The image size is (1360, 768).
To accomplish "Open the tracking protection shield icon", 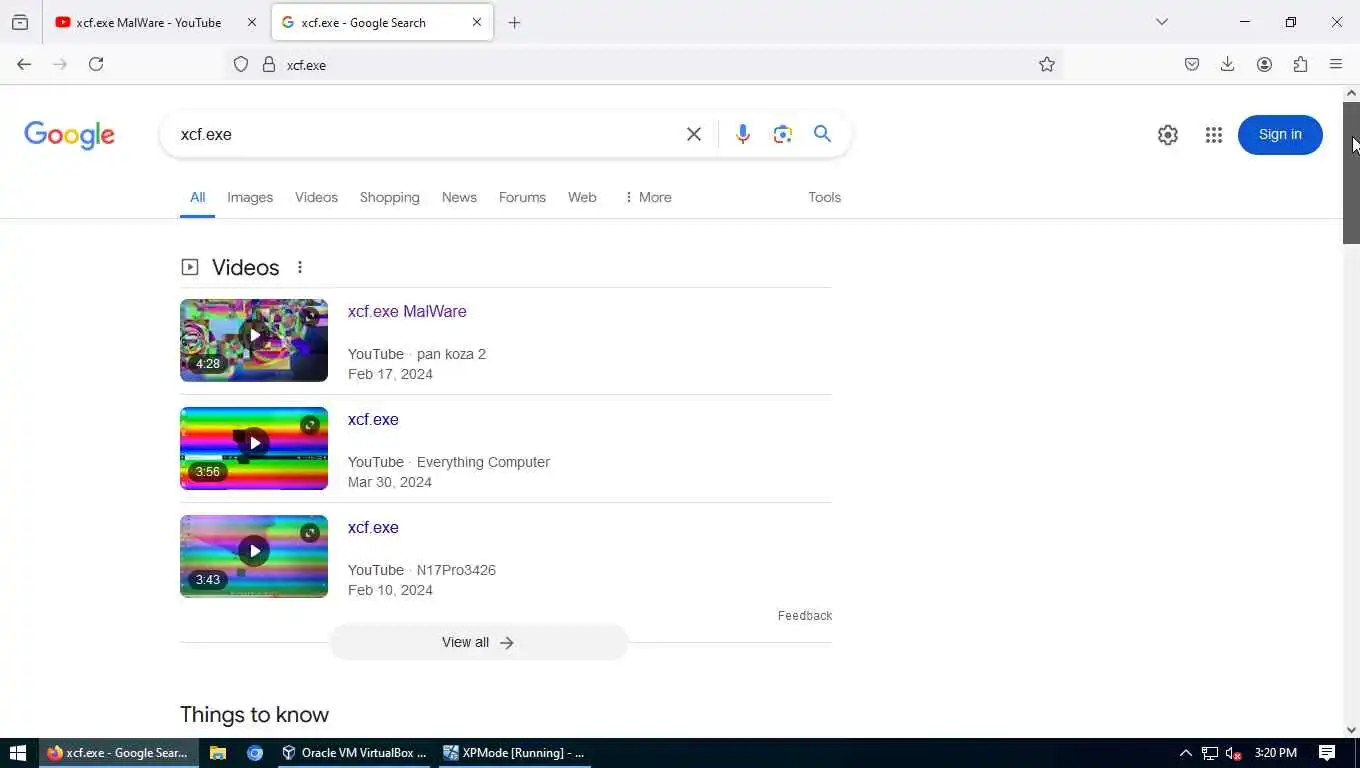I will (241, 65).
